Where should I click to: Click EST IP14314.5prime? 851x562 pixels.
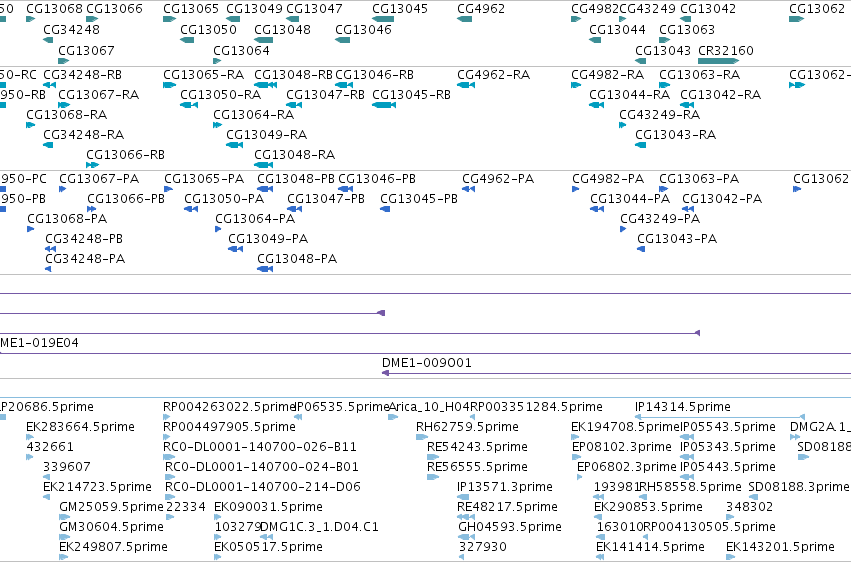[683, 407]
